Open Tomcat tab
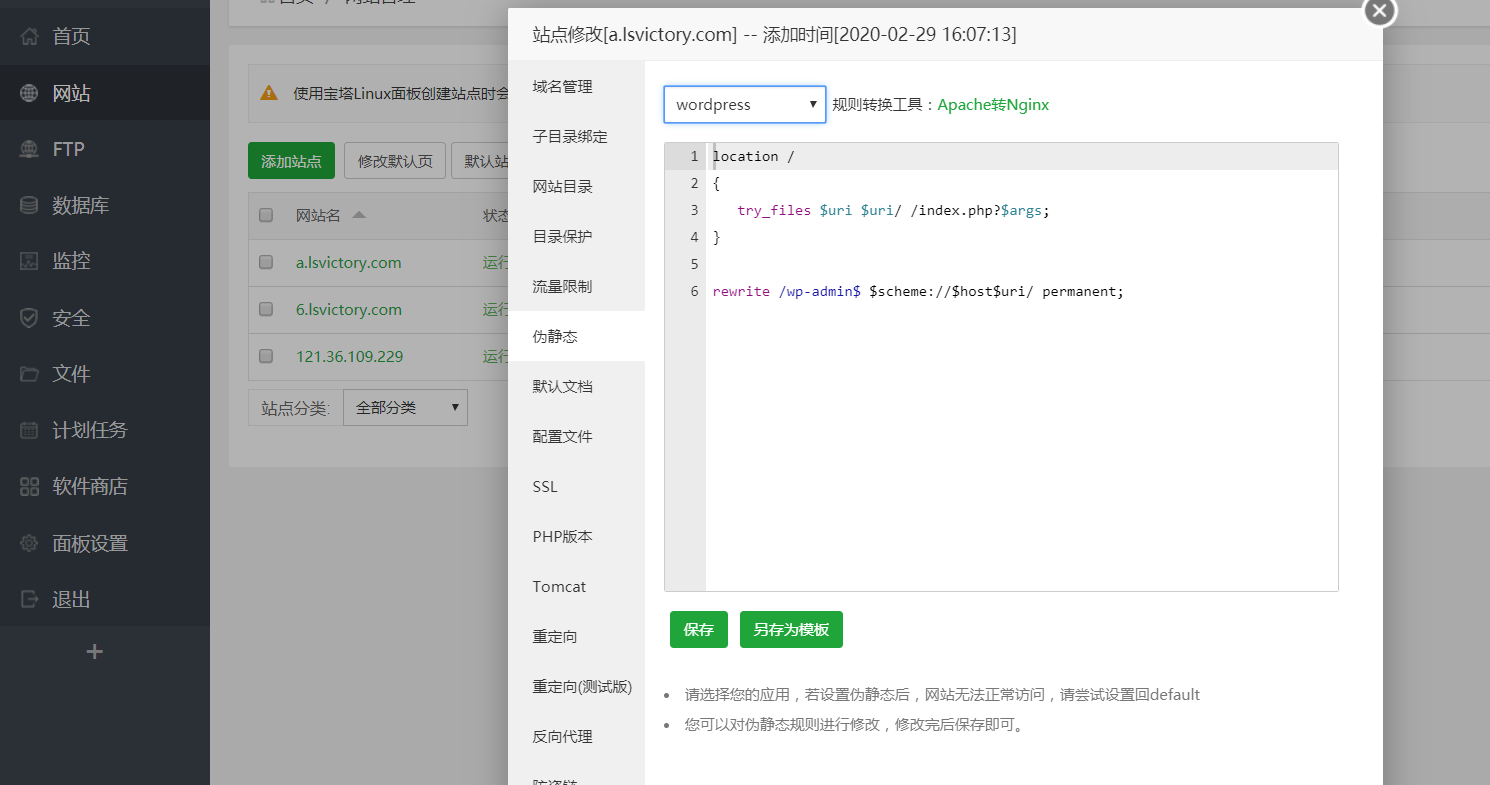Image resolution: width=1490 pixels, height=785 pixels. [576, 587]
